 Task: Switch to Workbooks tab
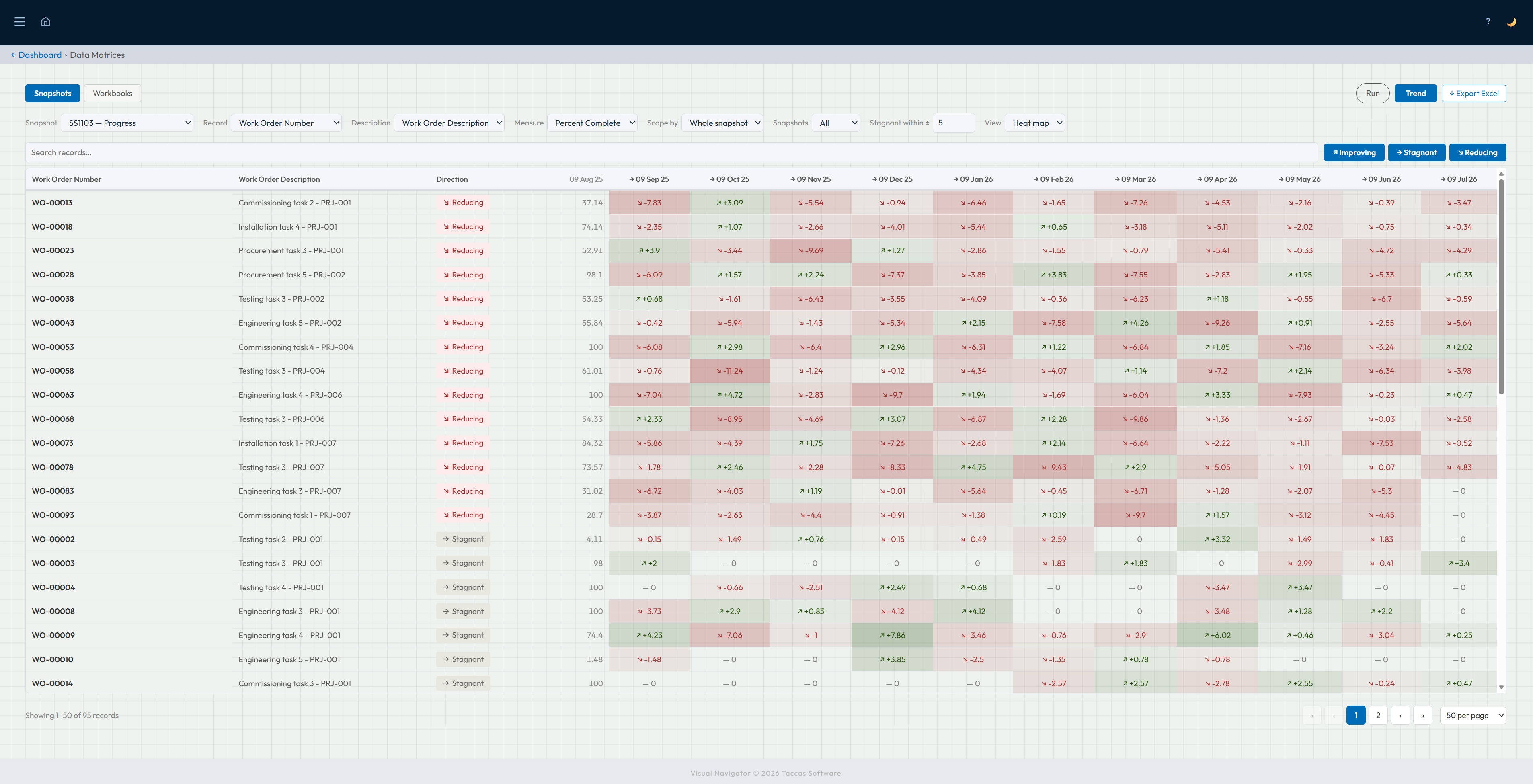pos(113,93)
